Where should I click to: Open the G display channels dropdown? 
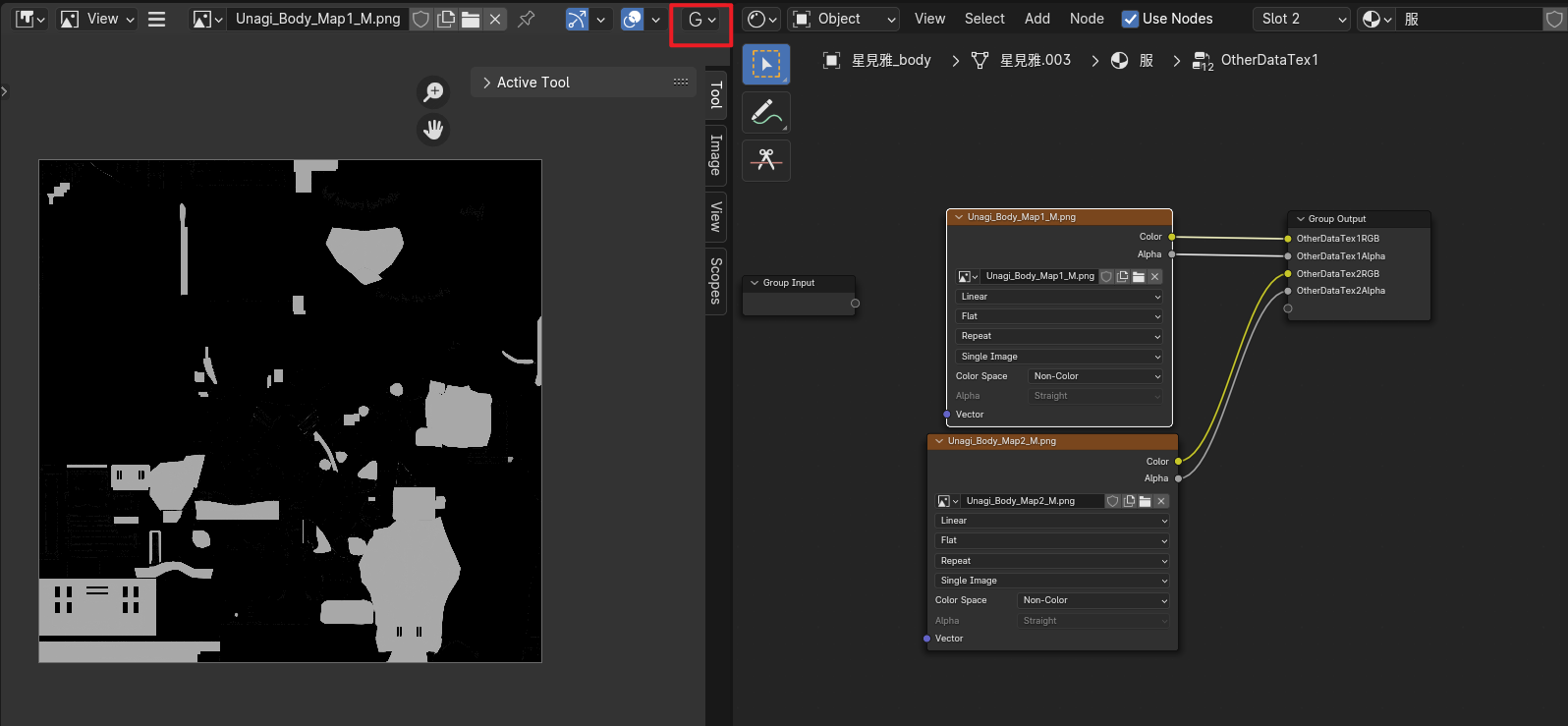click(x=701, y=19)
